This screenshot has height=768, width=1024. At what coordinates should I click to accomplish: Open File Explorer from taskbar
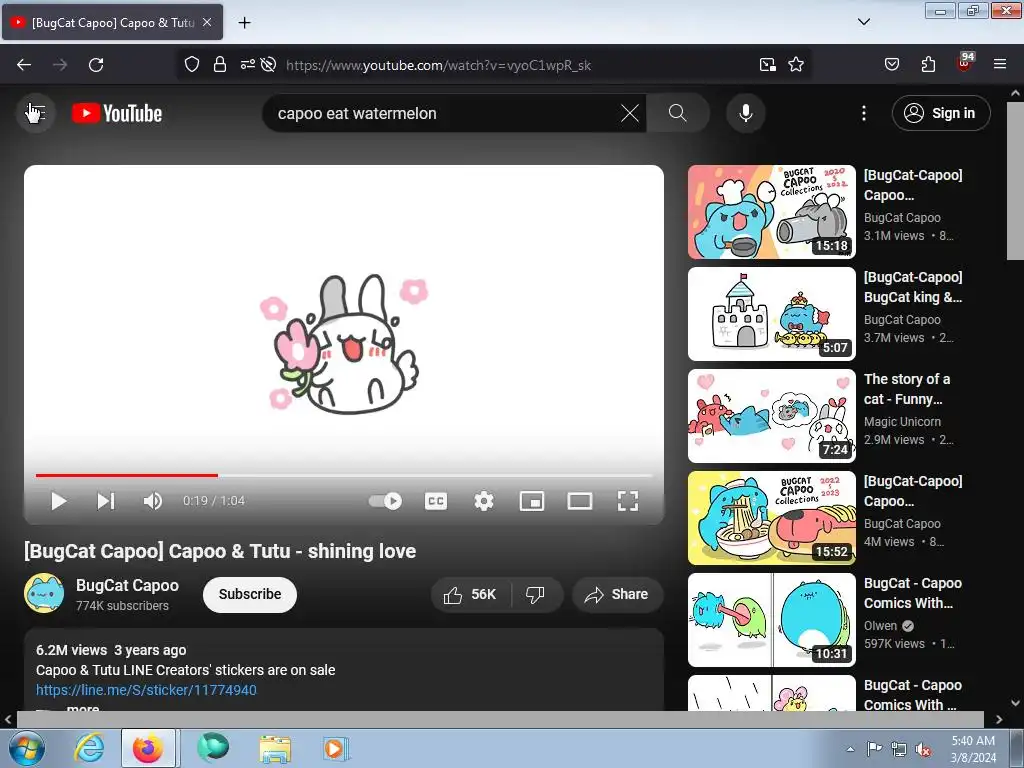pos(275,748)
